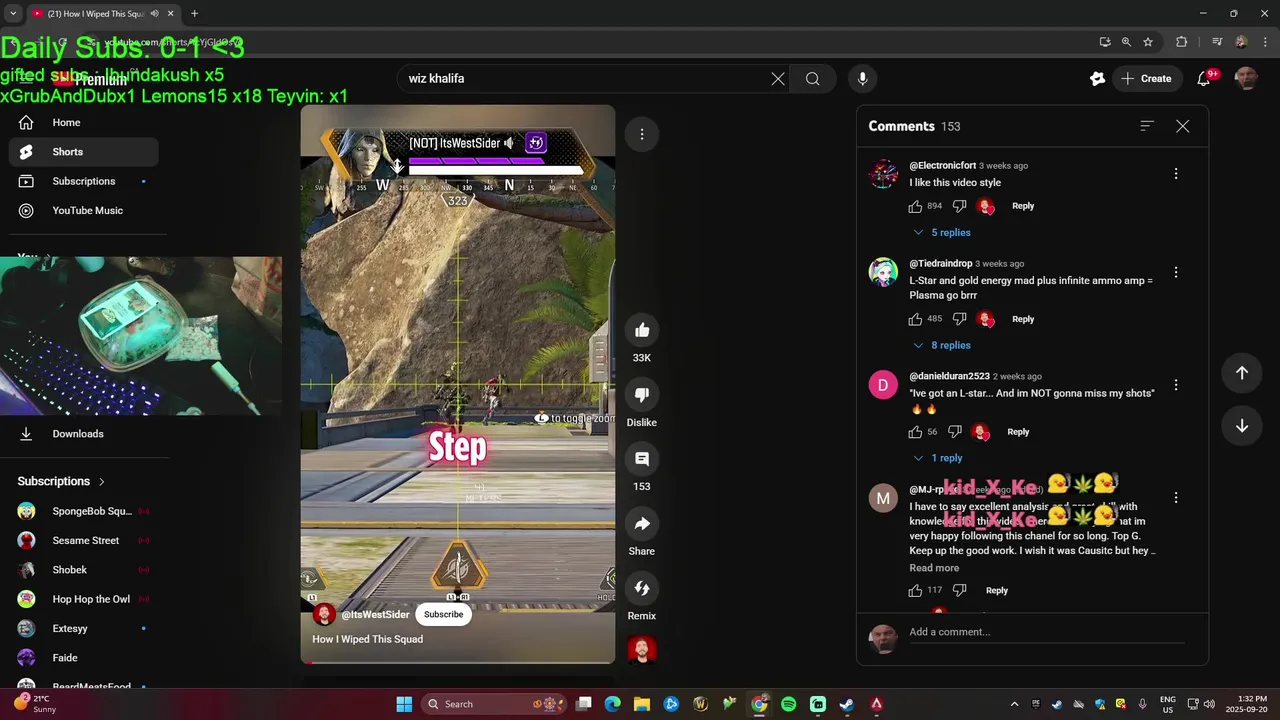This screenshot has width=1280, height=720.
Task: Dislike the @Tiedraindrop comment
Action: pyautogui.click(x=960, y=319)
